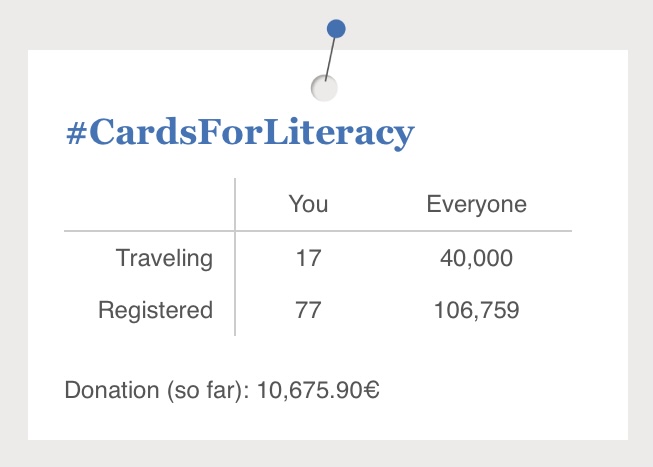Select the Everyone column header

coord(476,204)
